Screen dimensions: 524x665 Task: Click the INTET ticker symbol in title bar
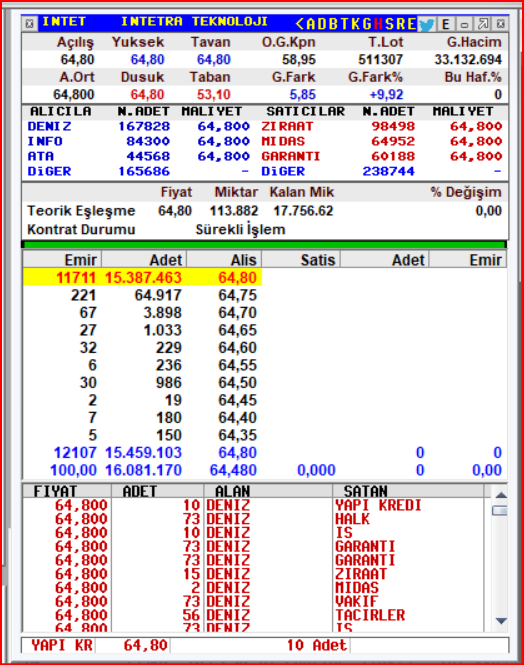point(64,21)
